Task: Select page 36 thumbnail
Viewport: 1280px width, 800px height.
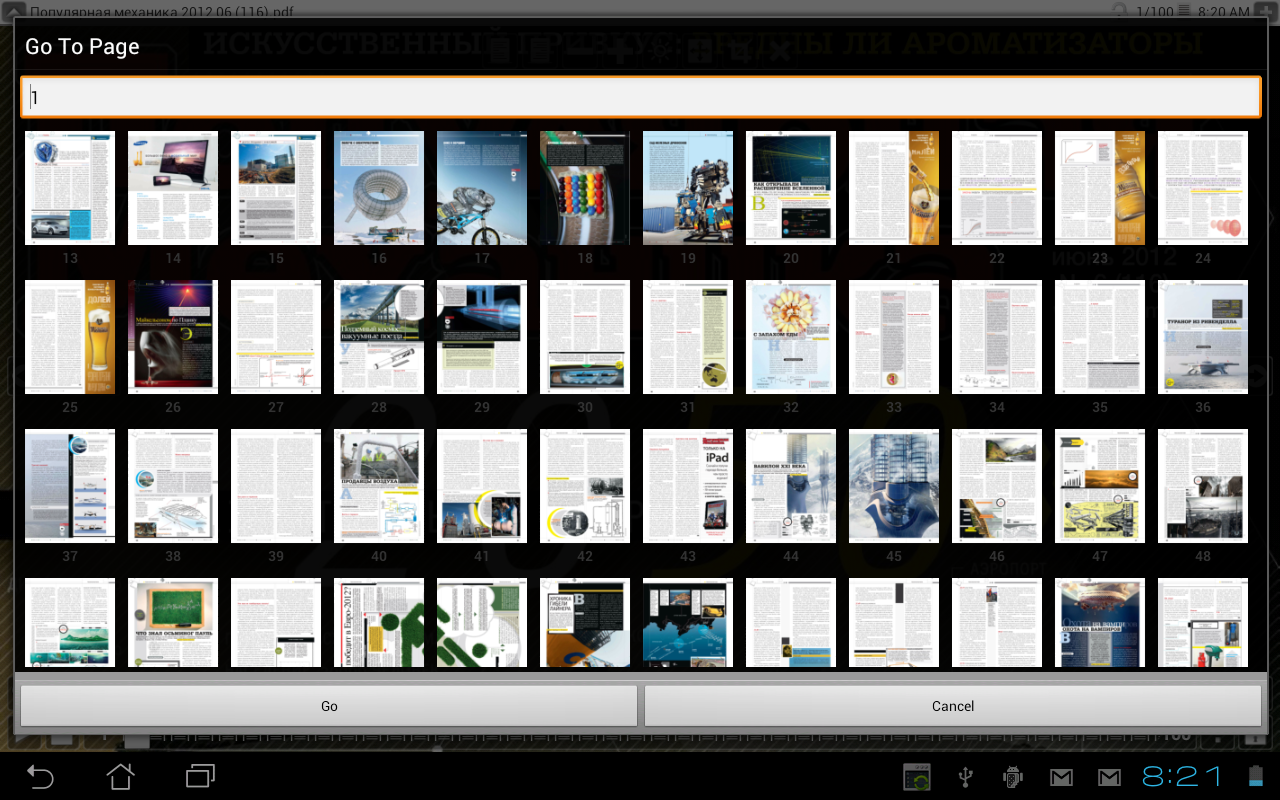Action: (x=1203, y=337)
